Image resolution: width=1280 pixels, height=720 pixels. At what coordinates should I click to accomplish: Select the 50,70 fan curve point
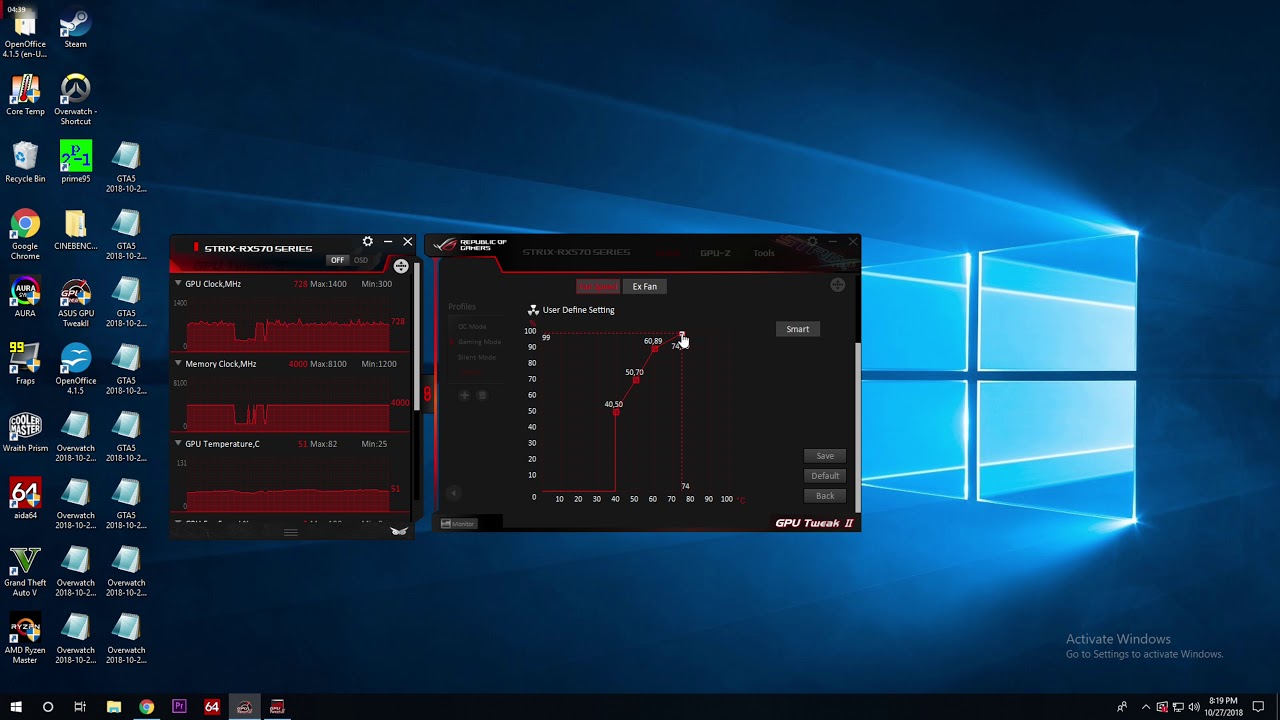(x=636, y=380)
